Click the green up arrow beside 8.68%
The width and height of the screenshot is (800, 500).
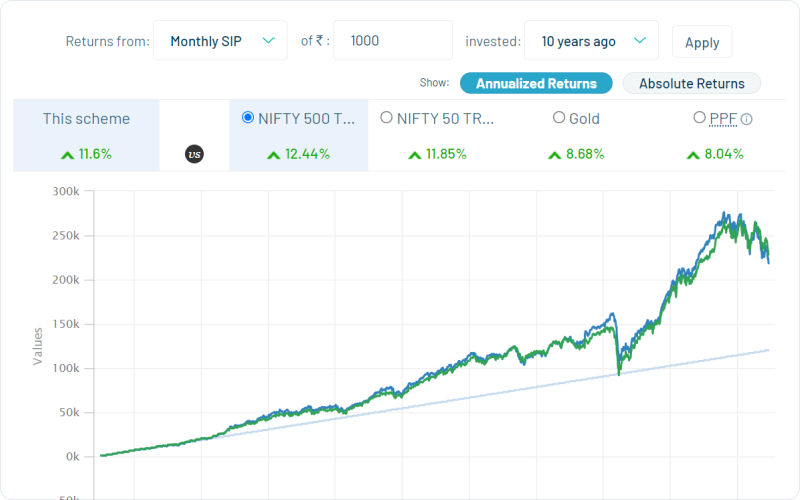click(556, 155)
